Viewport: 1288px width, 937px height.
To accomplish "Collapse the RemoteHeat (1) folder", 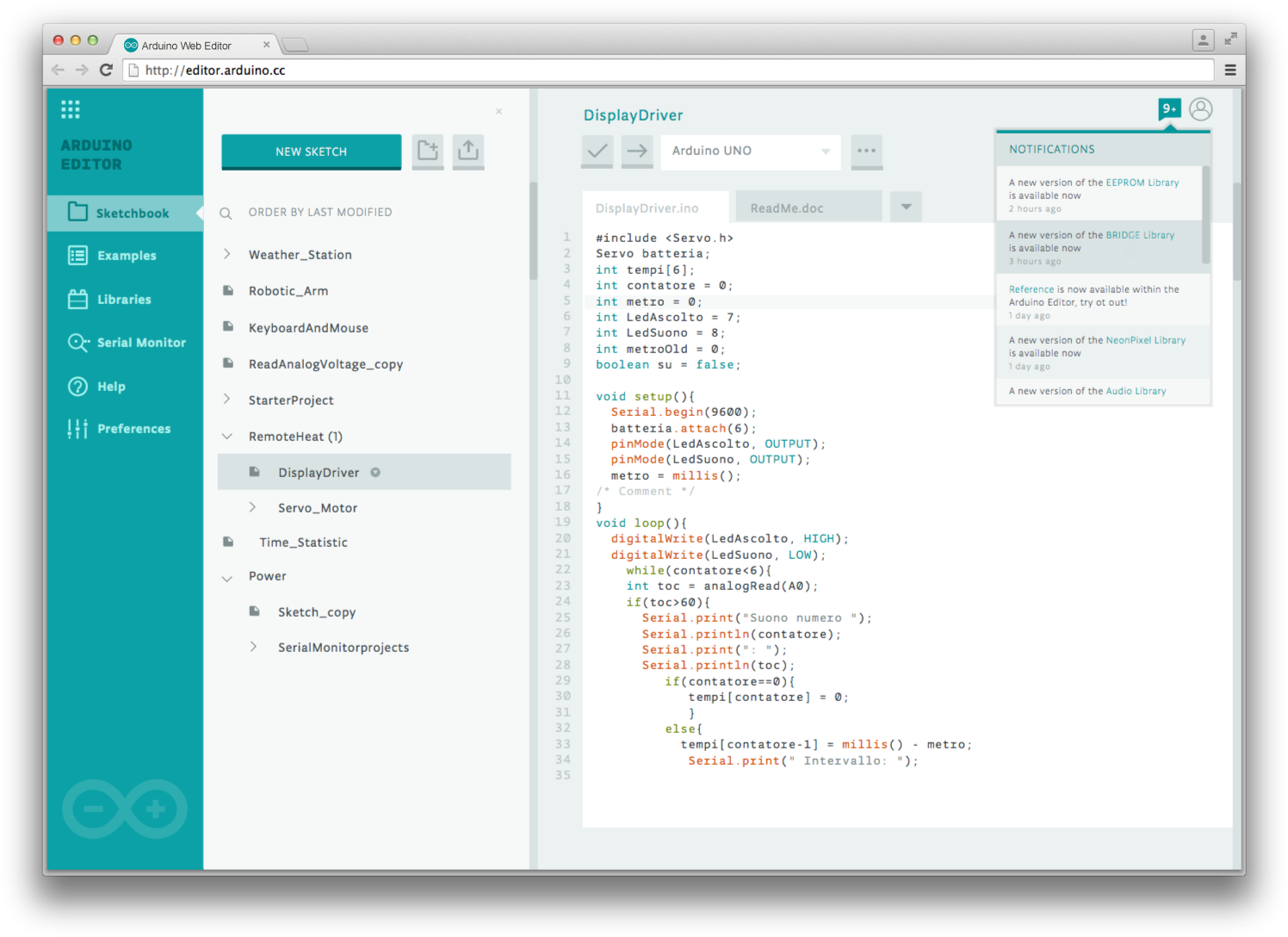I will click(x=227, y=437).
